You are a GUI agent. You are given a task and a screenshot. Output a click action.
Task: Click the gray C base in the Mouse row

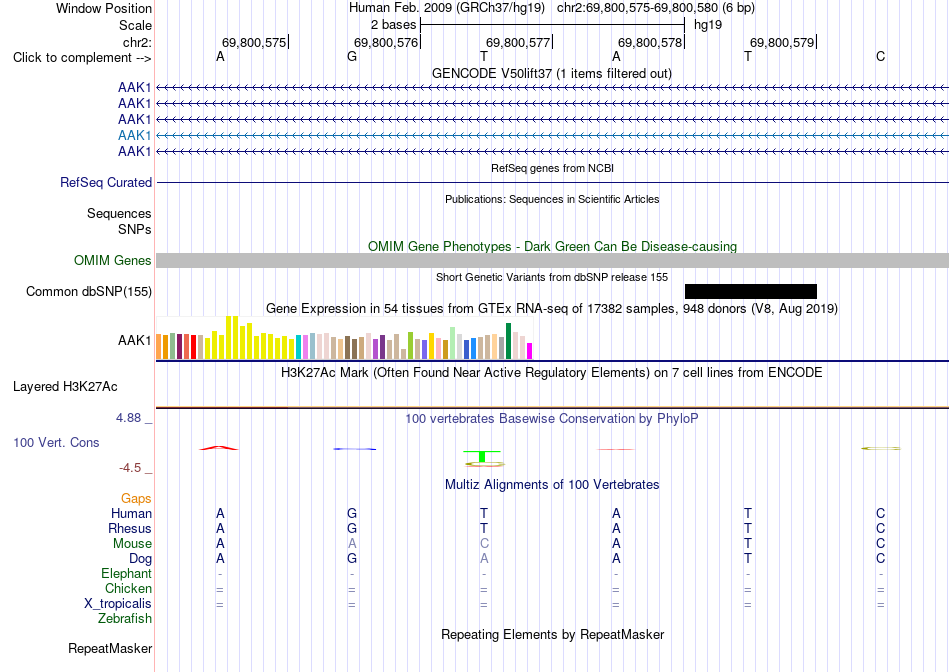[484, 544]
